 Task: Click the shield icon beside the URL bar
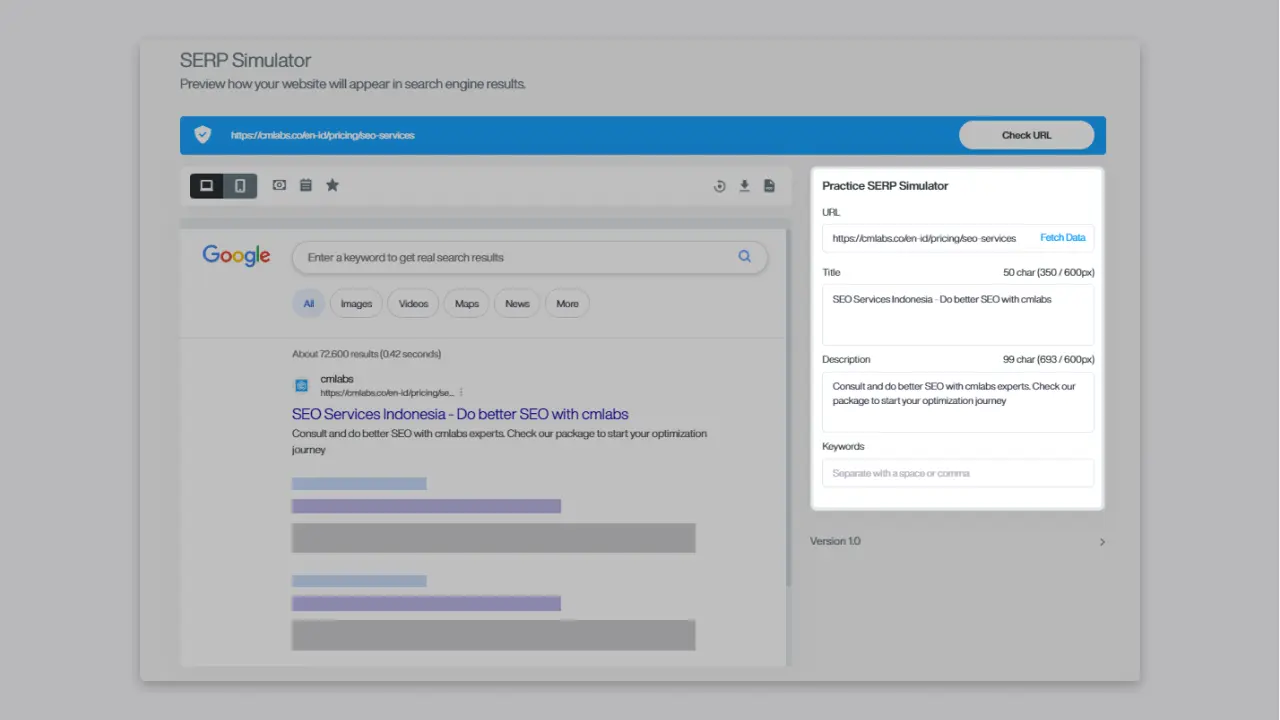(x=202, y=134)
